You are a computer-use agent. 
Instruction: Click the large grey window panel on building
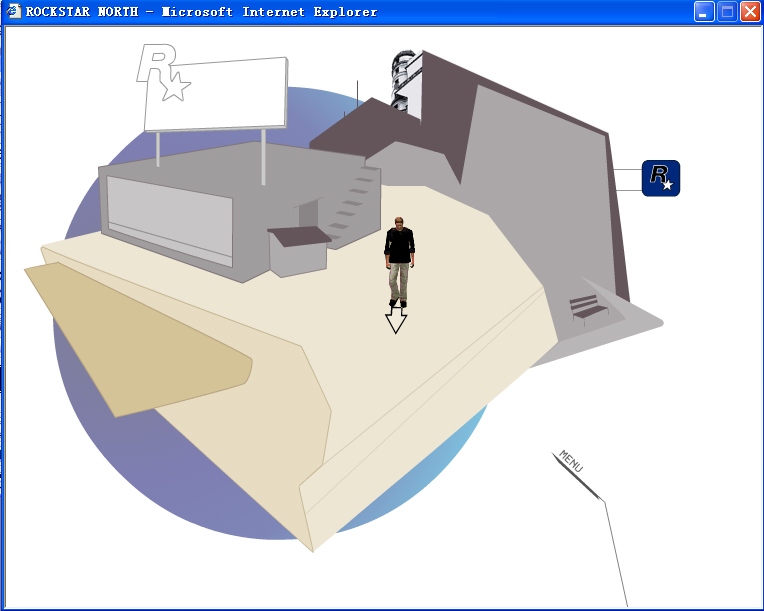point(170,221)
